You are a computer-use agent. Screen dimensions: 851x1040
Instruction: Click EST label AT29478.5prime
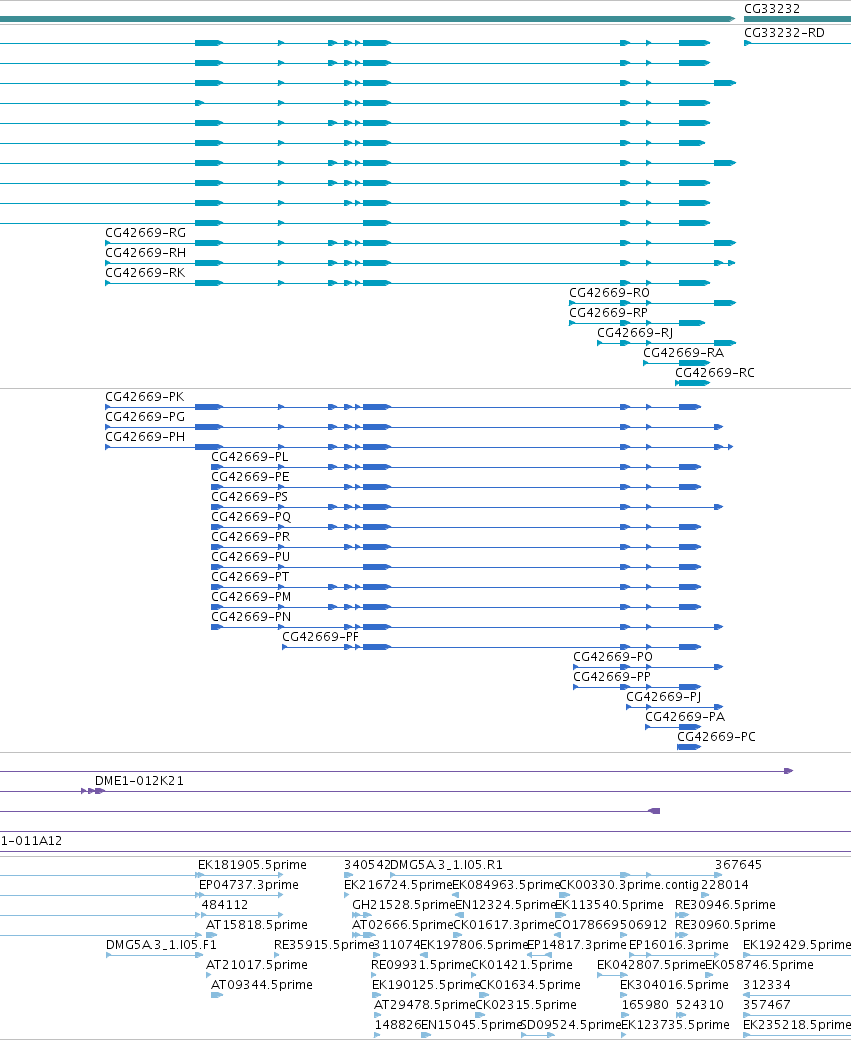(x=425, y=1005)
